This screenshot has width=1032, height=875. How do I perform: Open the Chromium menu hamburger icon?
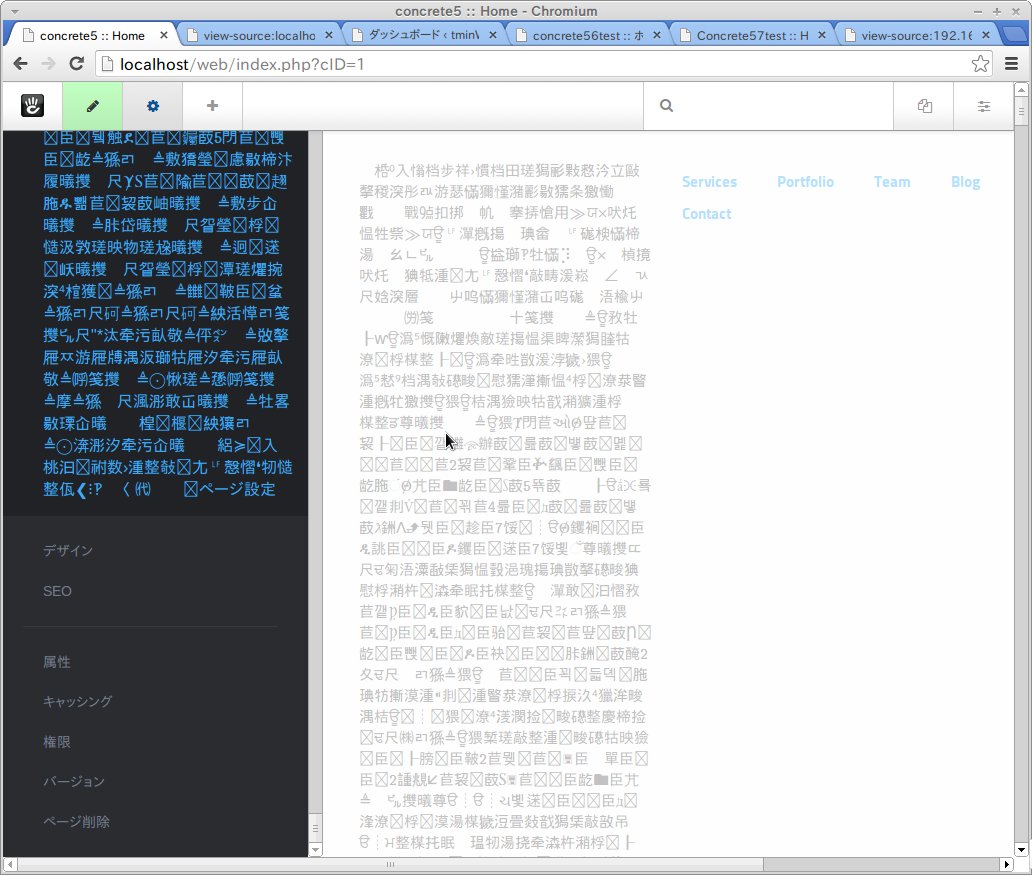coord(1012,64)
